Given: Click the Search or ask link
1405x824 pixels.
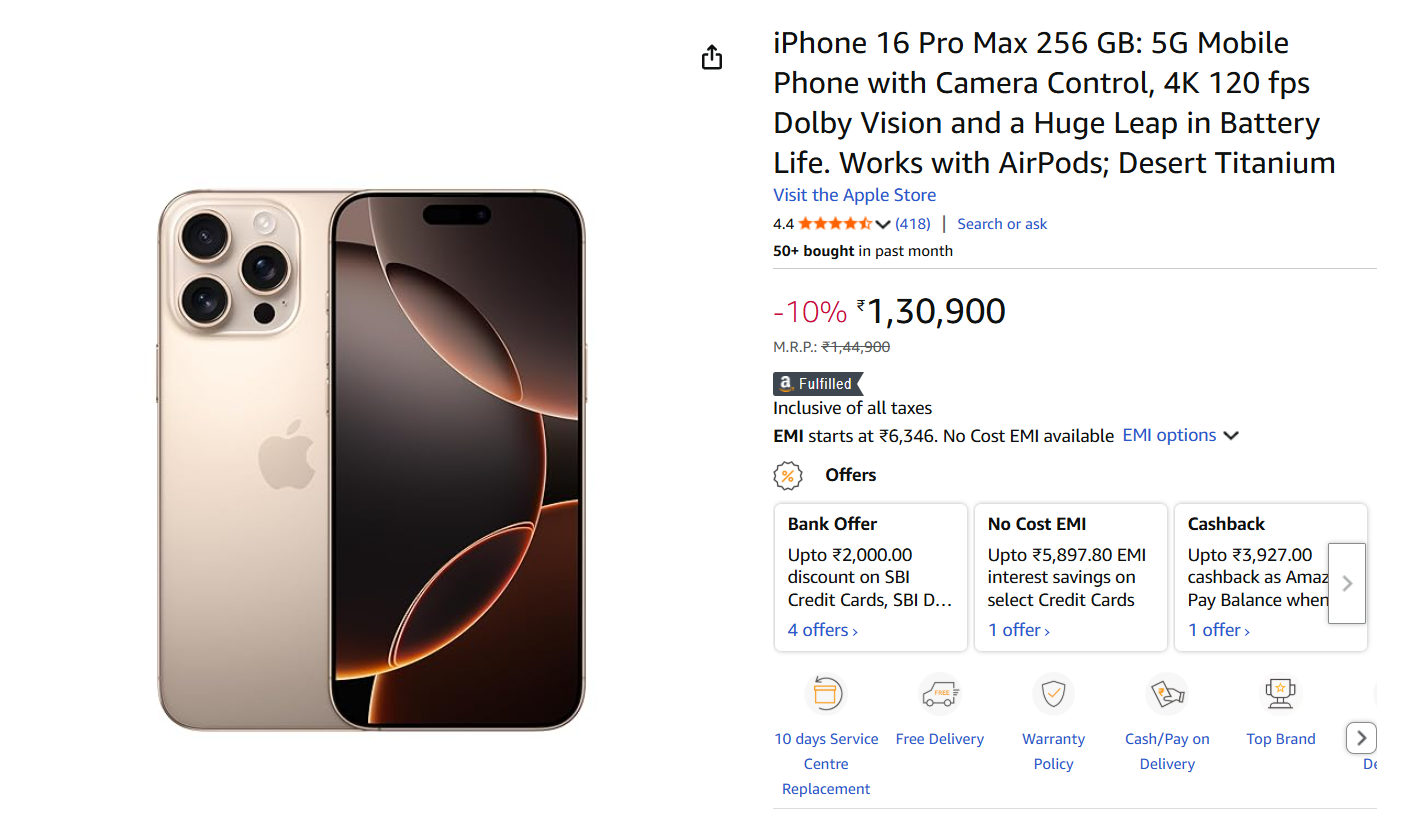Looking at the screenshot, I should pos(1002,224).
